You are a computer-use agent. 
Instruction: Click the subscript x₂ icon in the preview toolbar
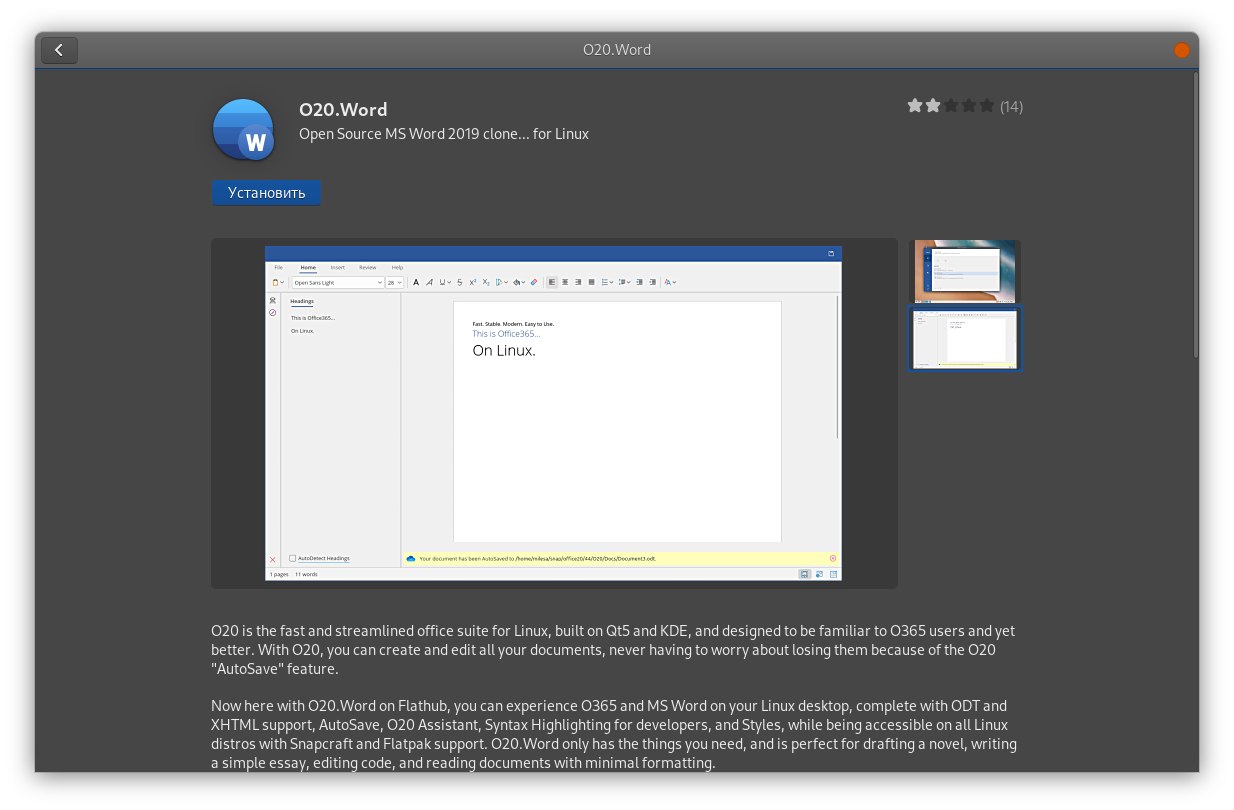[486, 283]
